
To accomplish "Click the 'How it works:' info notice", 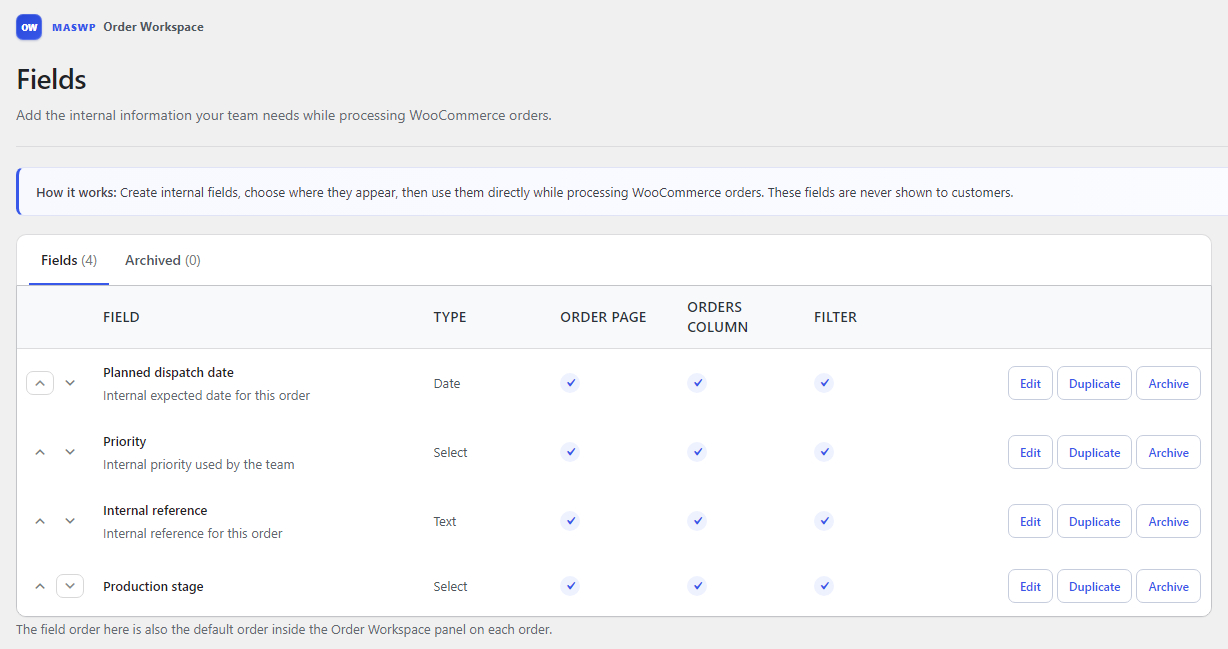I will point(622,192).
